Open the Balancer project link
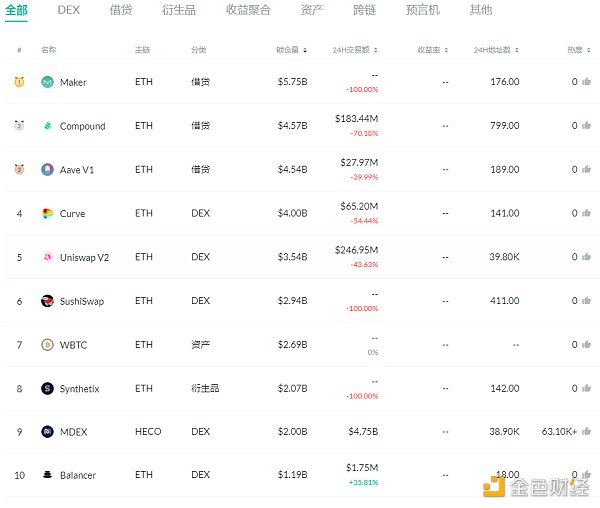This screenshot has height=508, width=600. point(78,475)
